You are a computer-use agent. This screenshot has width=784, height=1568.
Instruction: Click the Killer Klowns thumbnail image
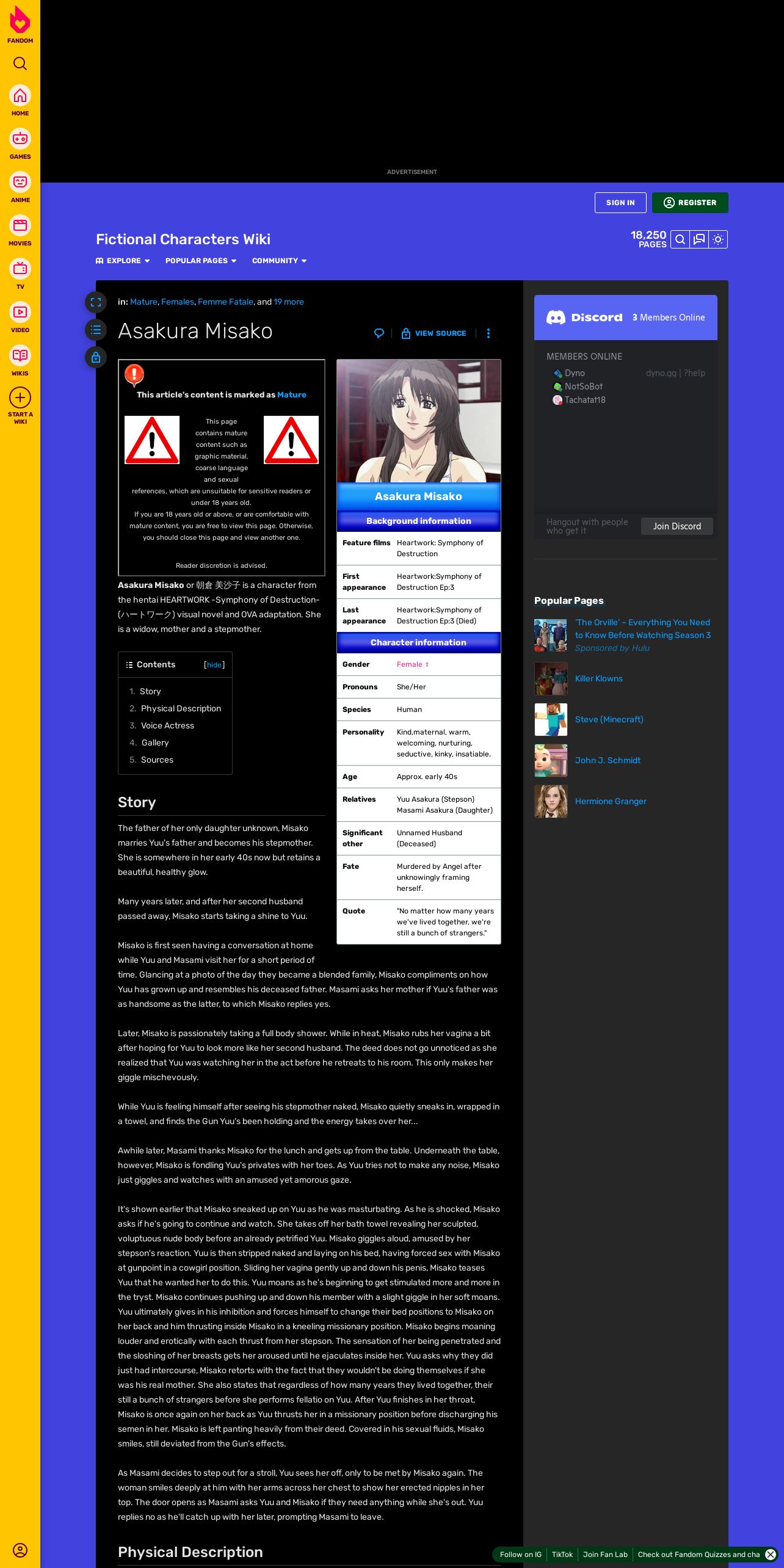(551, 678)
